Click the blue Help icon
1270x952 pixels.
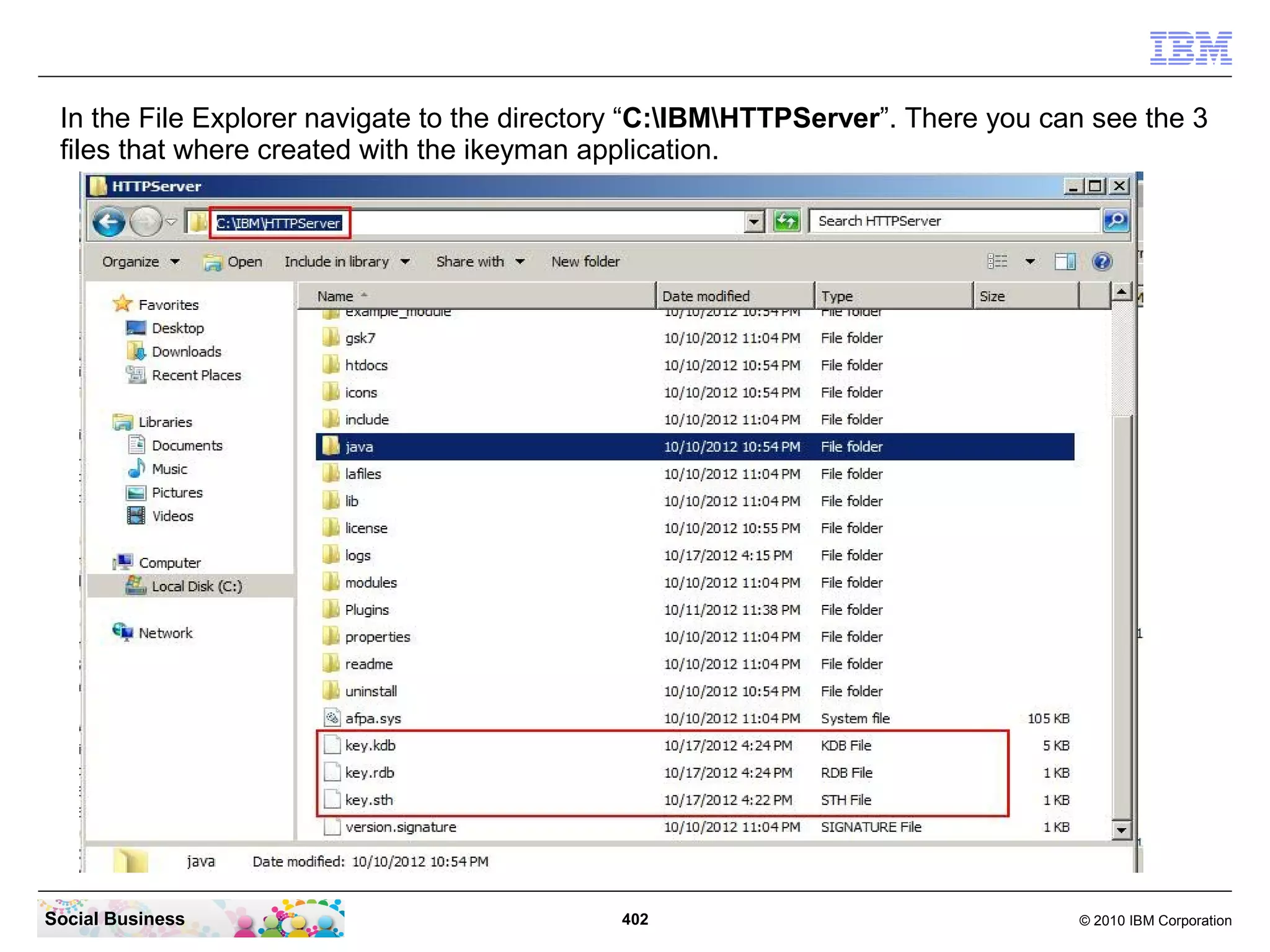pos(1102,262)
